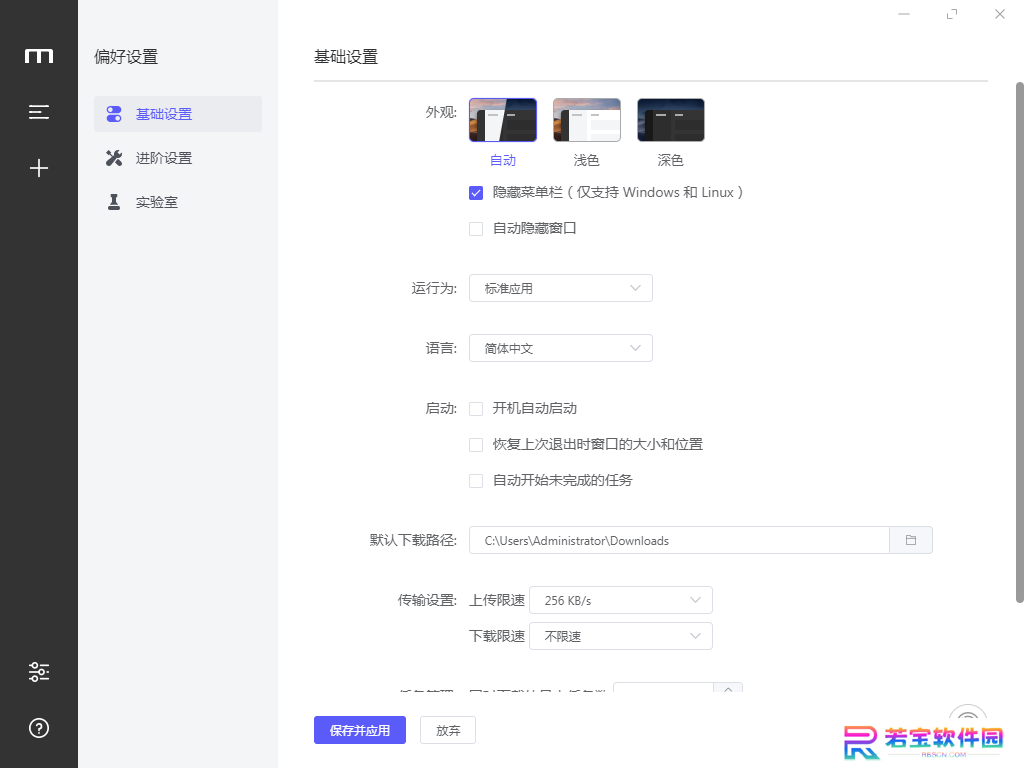Click the default download path input field
1024x768 pixels.
pyautogui.click(x=679, y=540)
